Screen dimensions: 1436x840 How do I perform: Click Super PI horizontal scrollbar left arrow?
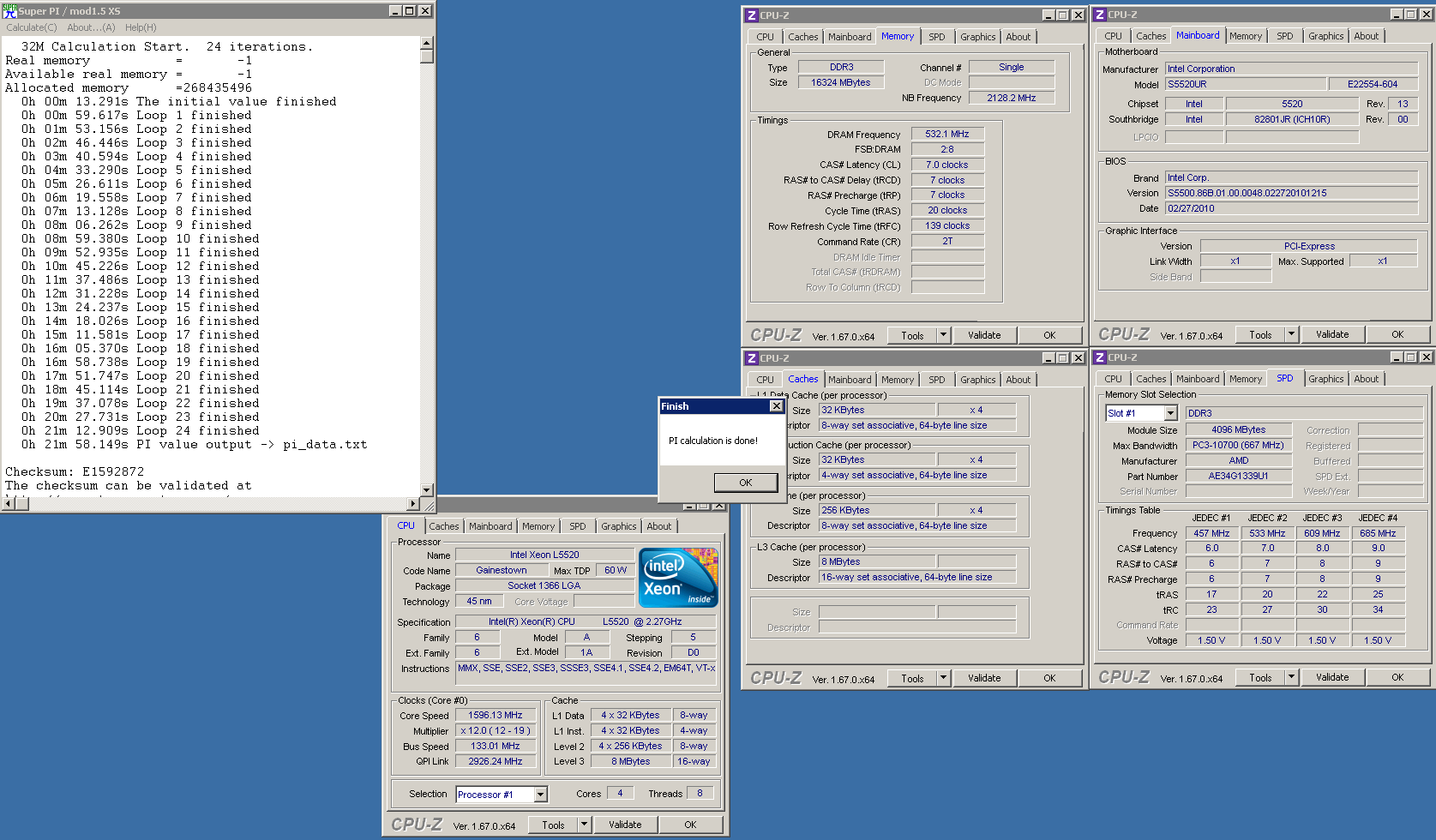coord(9,504)
